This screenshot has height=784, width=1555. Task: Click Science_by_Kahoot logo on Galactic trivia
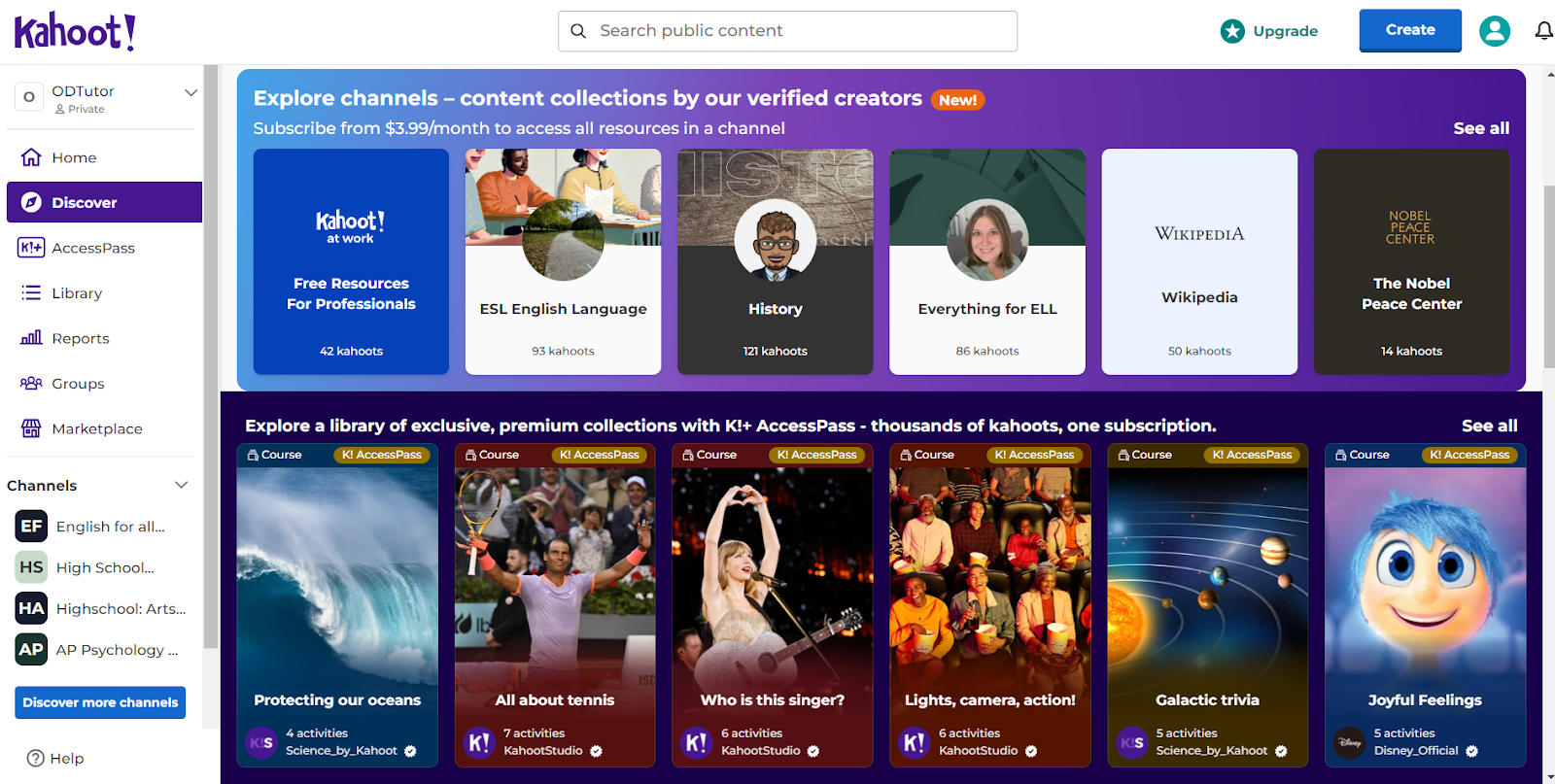pos(1132,743)
